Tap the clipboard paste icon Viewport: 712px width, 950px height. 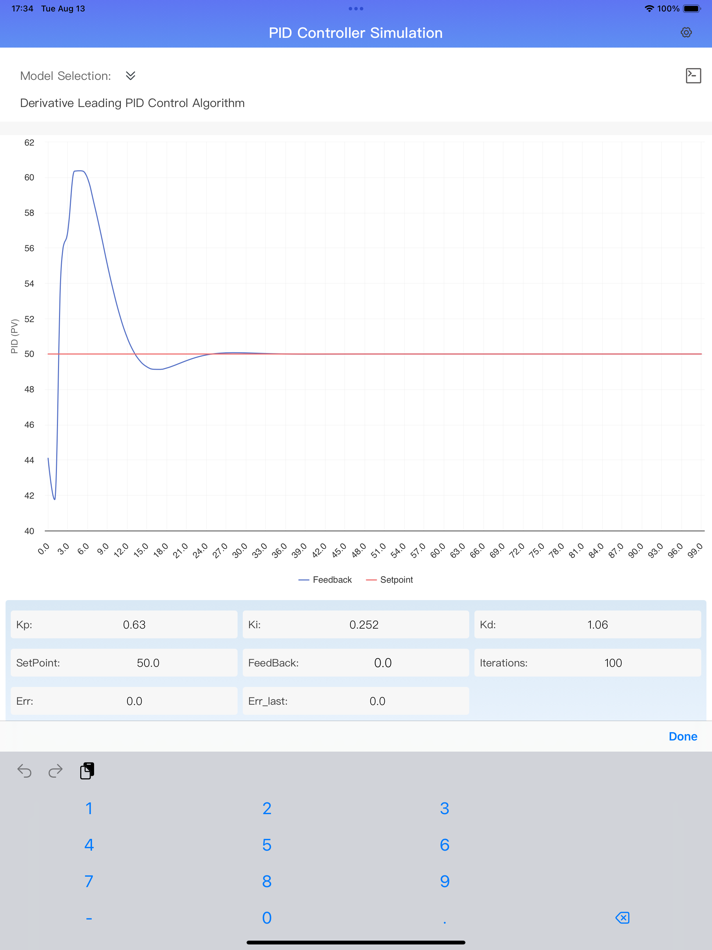[x=87, y=771]
